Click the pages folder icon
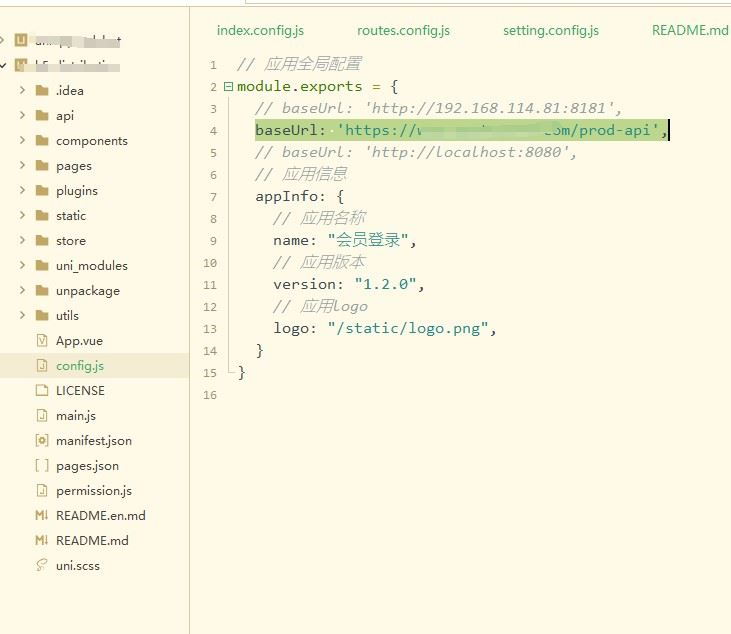Screen dimensions: 731x634 pos(42,165)
